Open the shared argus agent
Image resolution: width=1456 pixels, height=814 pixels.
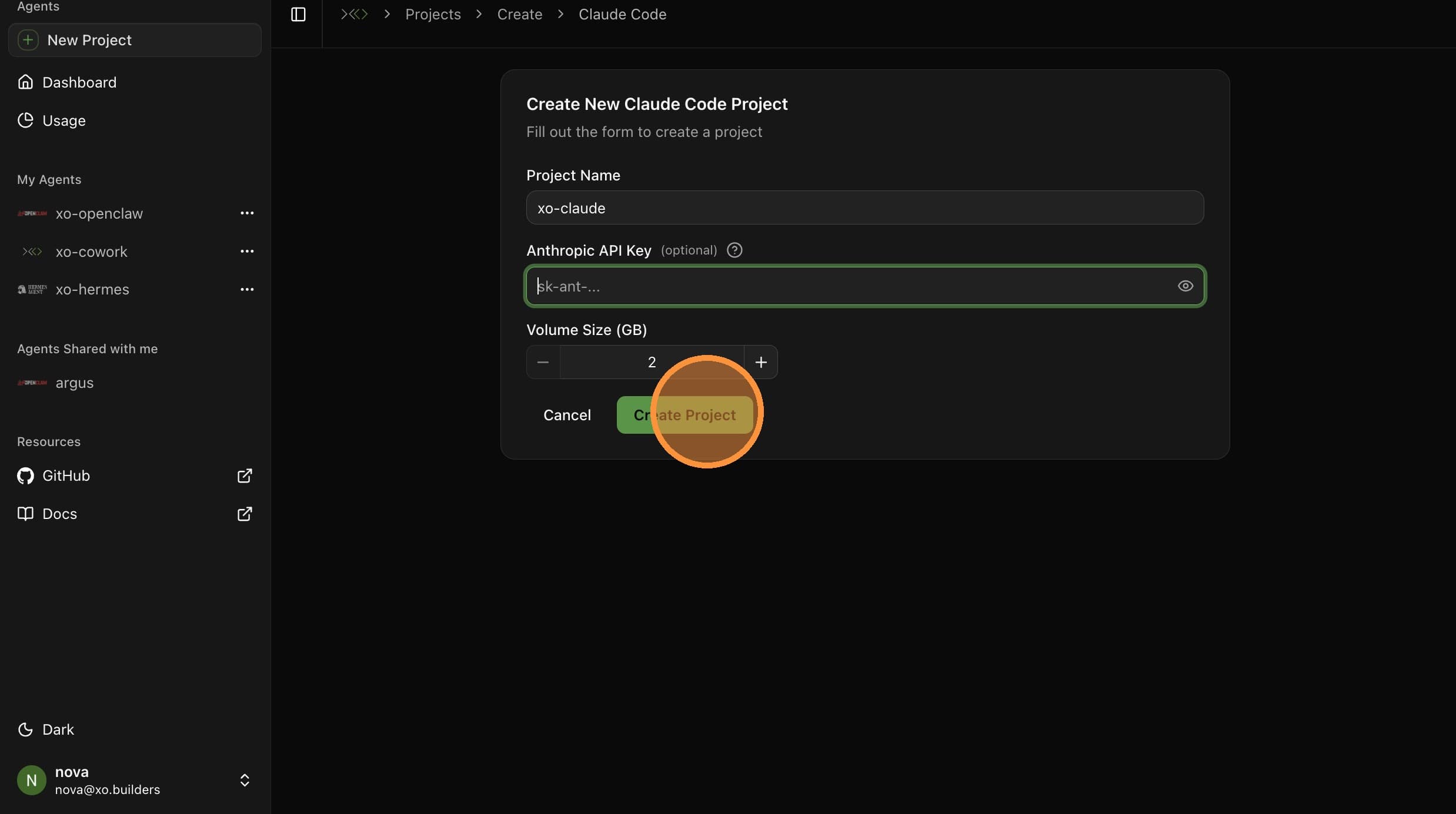tap(75, 383)
